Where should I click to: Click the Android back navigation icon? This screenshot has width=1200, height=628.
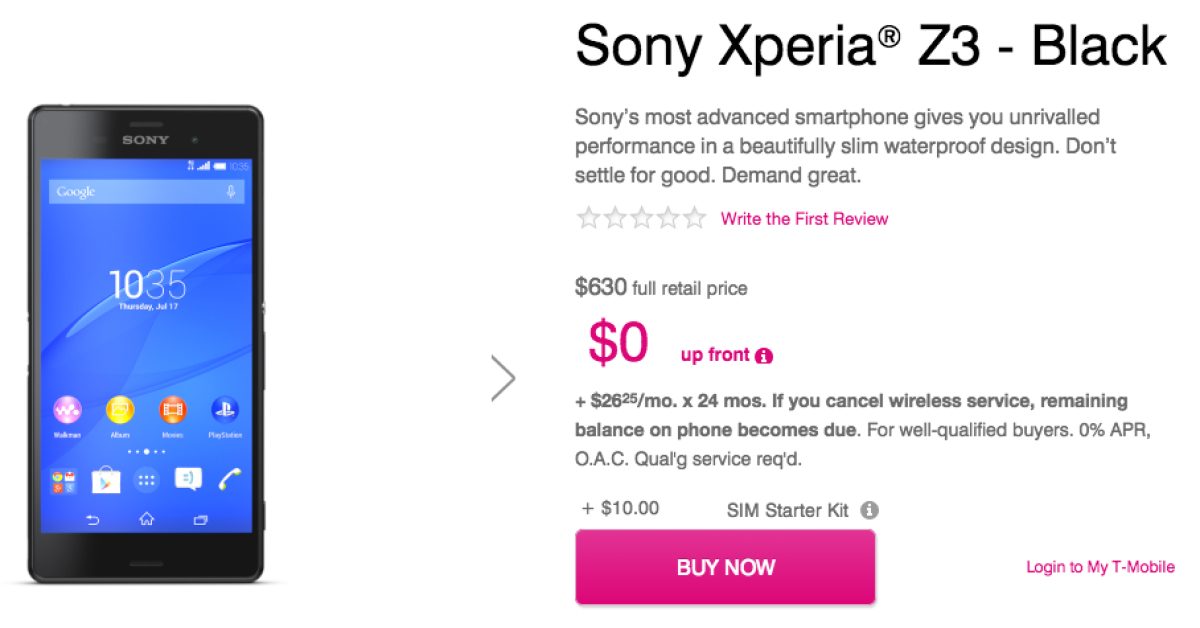point(93,520)
